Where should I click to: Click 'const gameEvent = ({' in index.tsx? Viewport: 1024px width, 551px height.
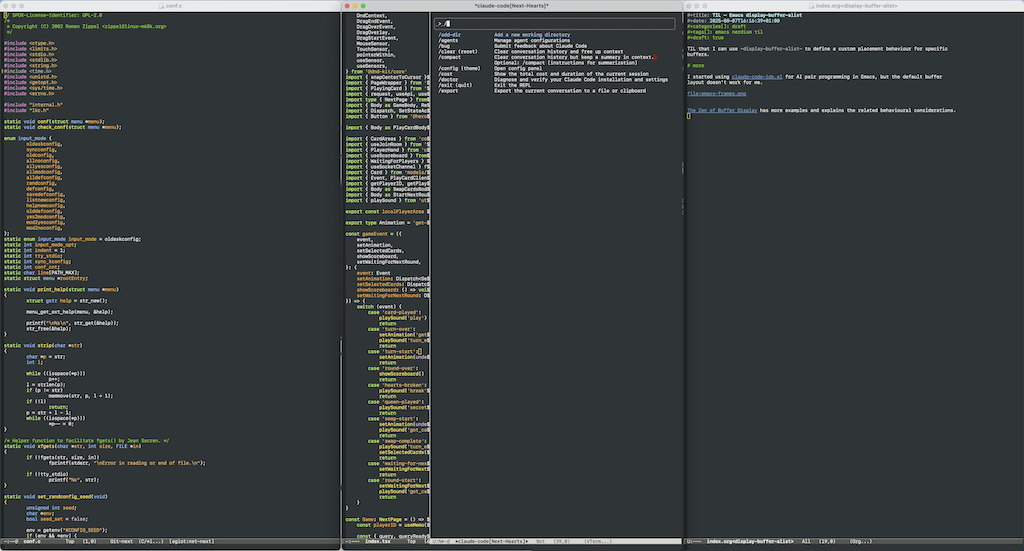tap(374, 234)
